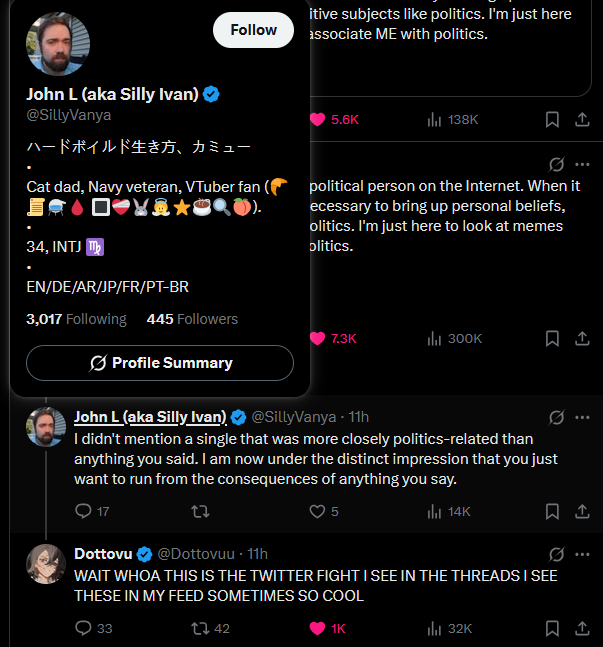Repost Dottovu's tweet with 42 reposts
Screen dimensions: 603x647
pyautogui.click(x=200, y=629)
